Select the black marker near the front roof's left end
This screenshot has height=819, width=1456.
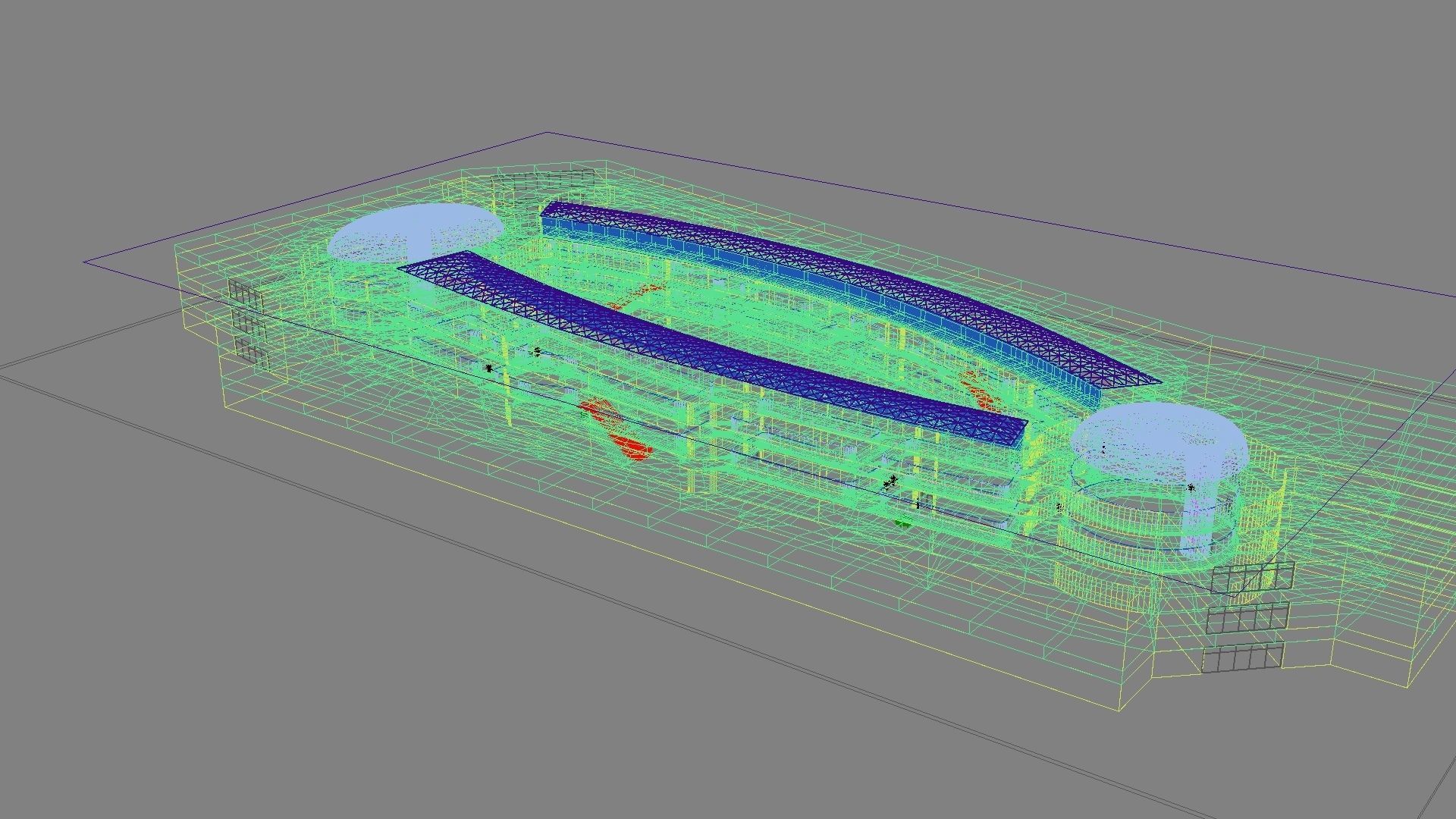[x=489, y=368]
